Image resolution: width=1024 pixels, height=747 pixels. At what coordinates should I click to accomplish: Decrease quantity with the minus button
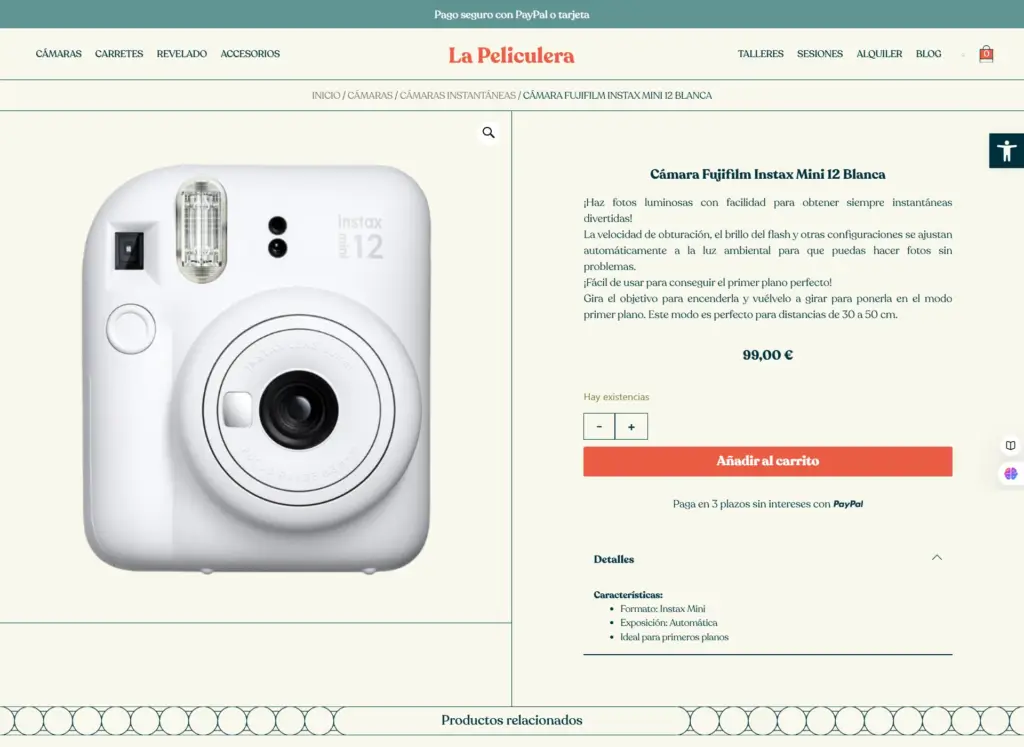coord(599,427)
